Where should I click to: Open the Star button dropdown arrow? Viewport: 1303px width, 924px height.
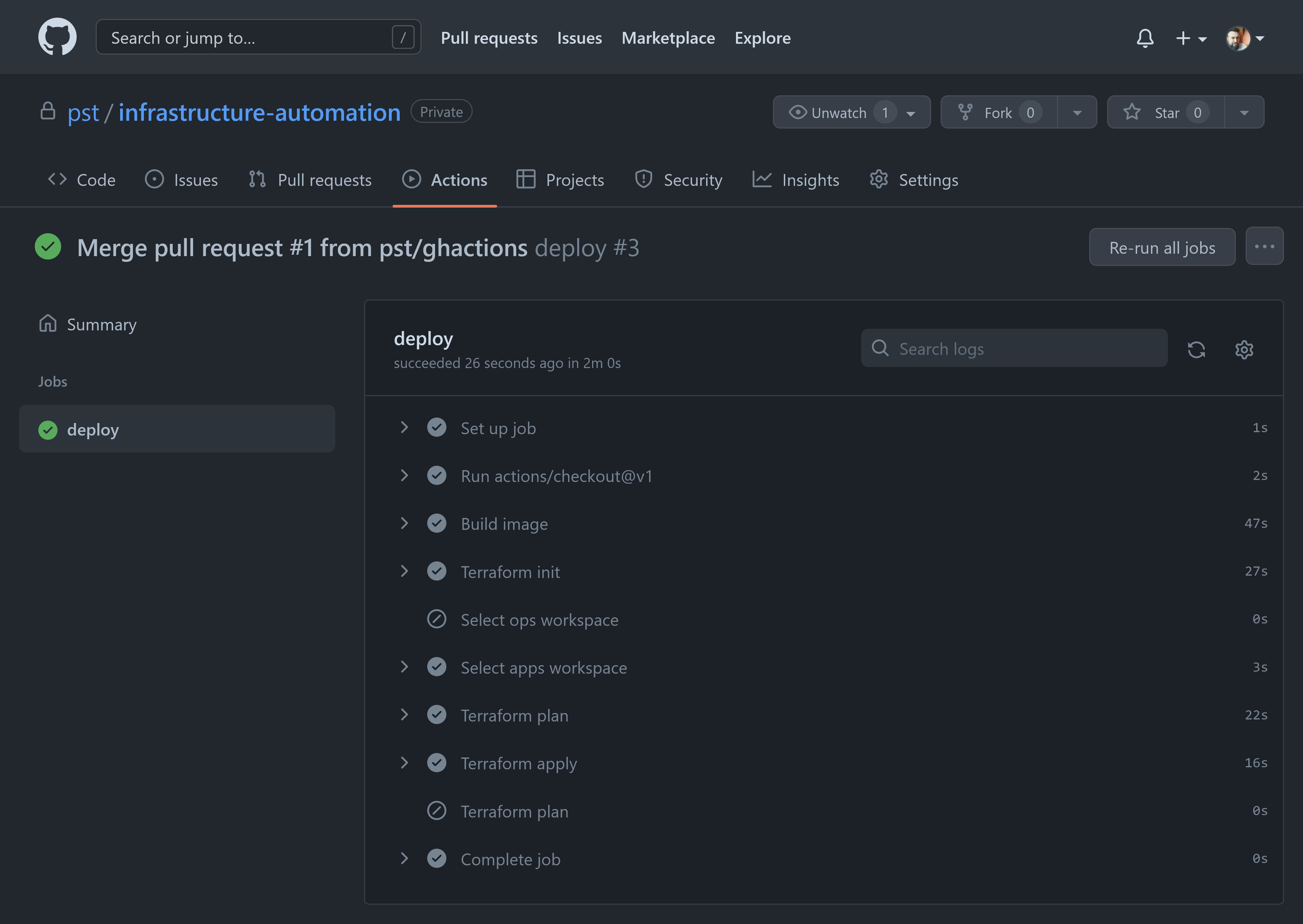click(x=1244, y=112)
